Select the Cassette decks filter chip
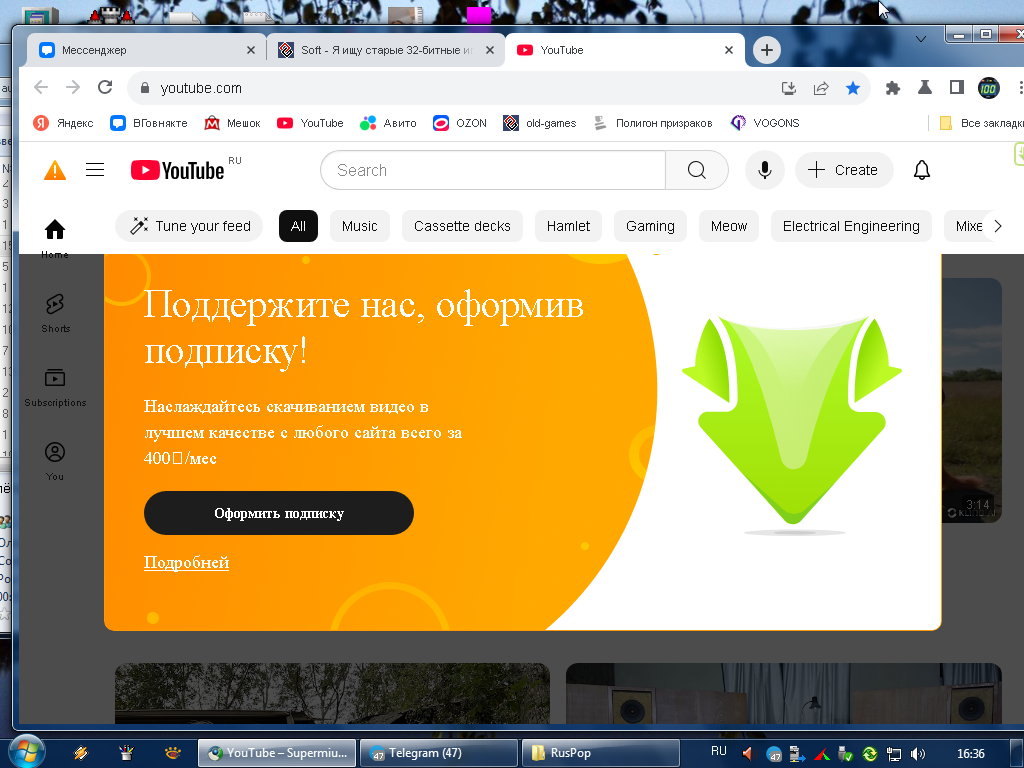 pyautogui.click(x=462, y=226)
